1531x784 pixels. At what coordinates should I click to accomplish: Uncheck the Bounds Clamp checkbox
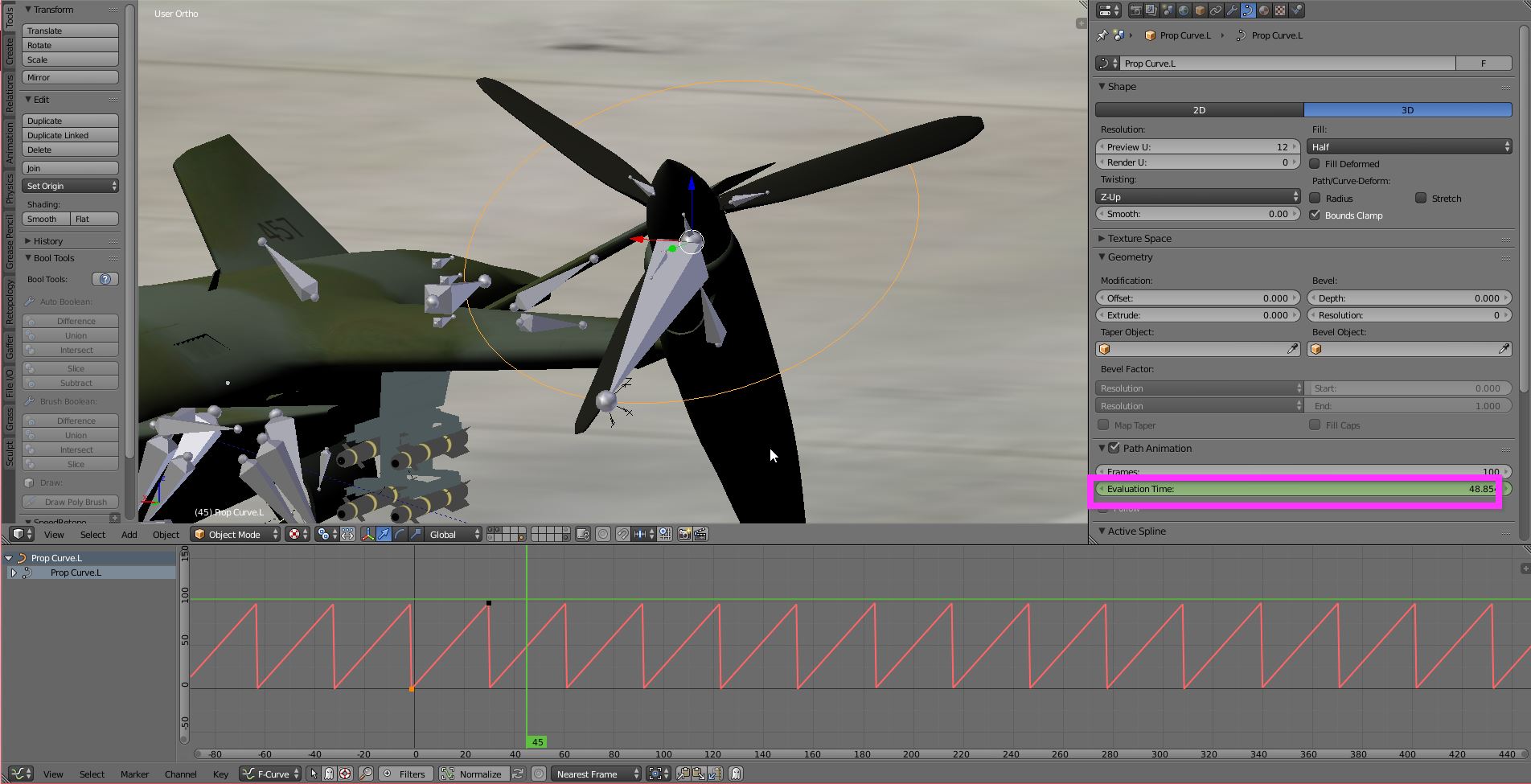(x=1315, y=215)
